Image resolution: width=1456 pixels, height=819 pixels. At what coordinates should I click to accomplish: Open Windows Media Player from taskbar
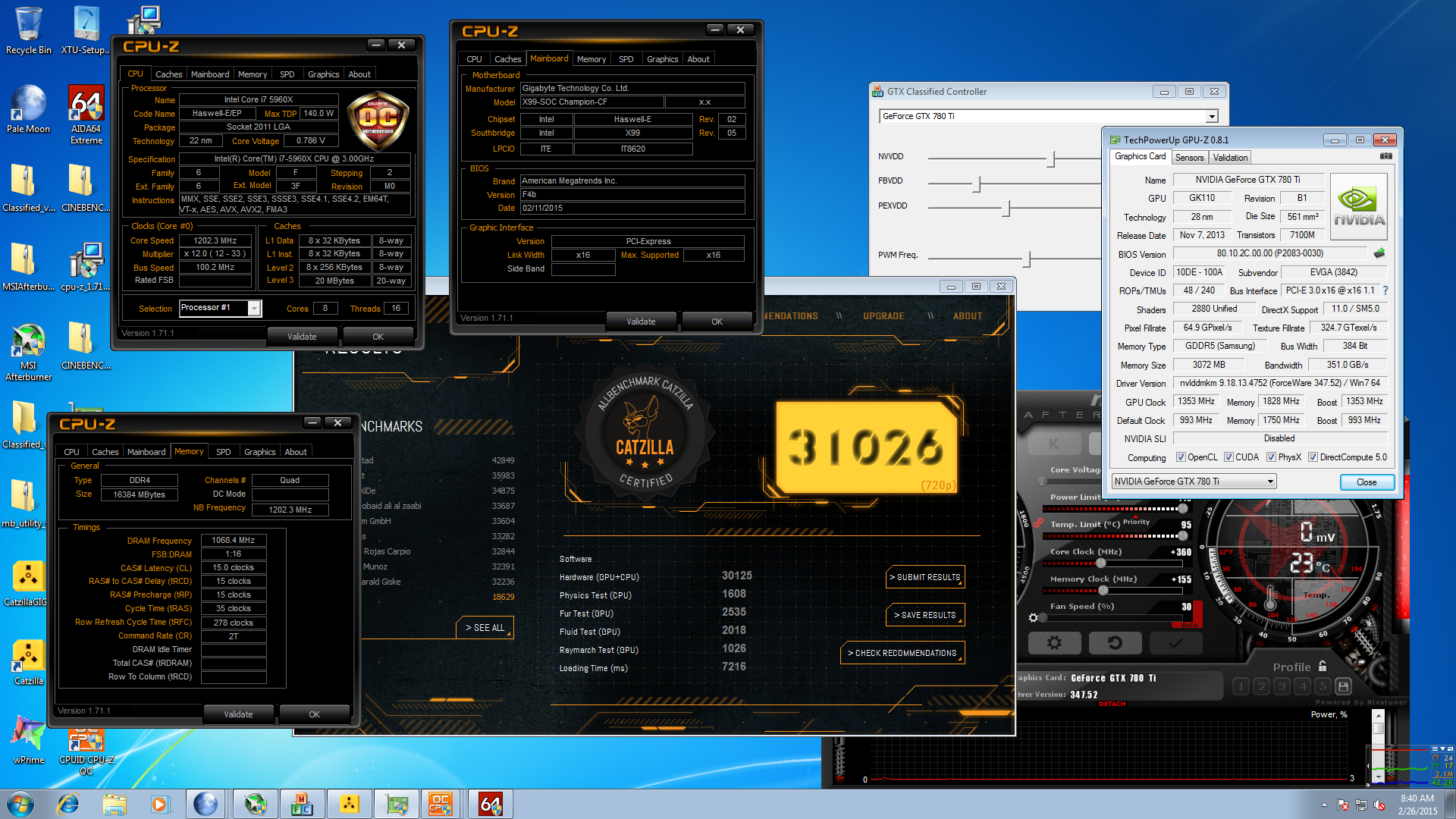(x=160, y=804)
